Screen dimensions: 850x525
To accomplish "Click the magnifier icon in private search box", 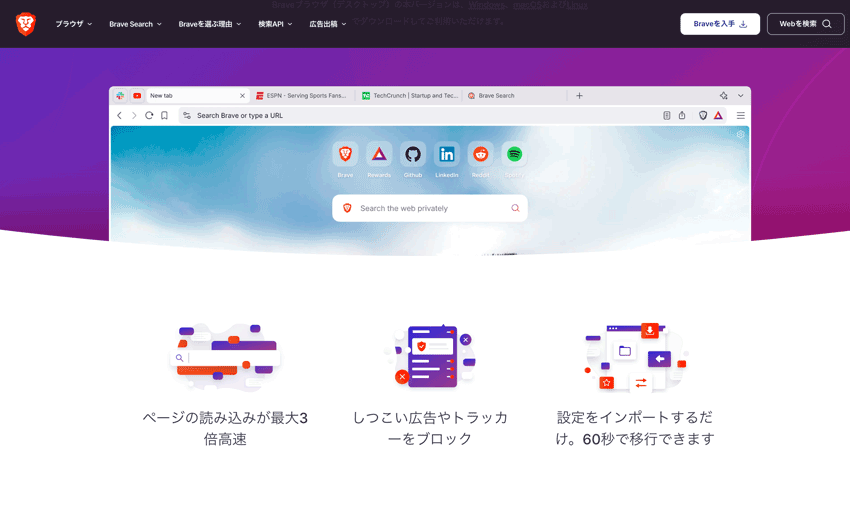I will pyautogui.click(x=515, y=208).
